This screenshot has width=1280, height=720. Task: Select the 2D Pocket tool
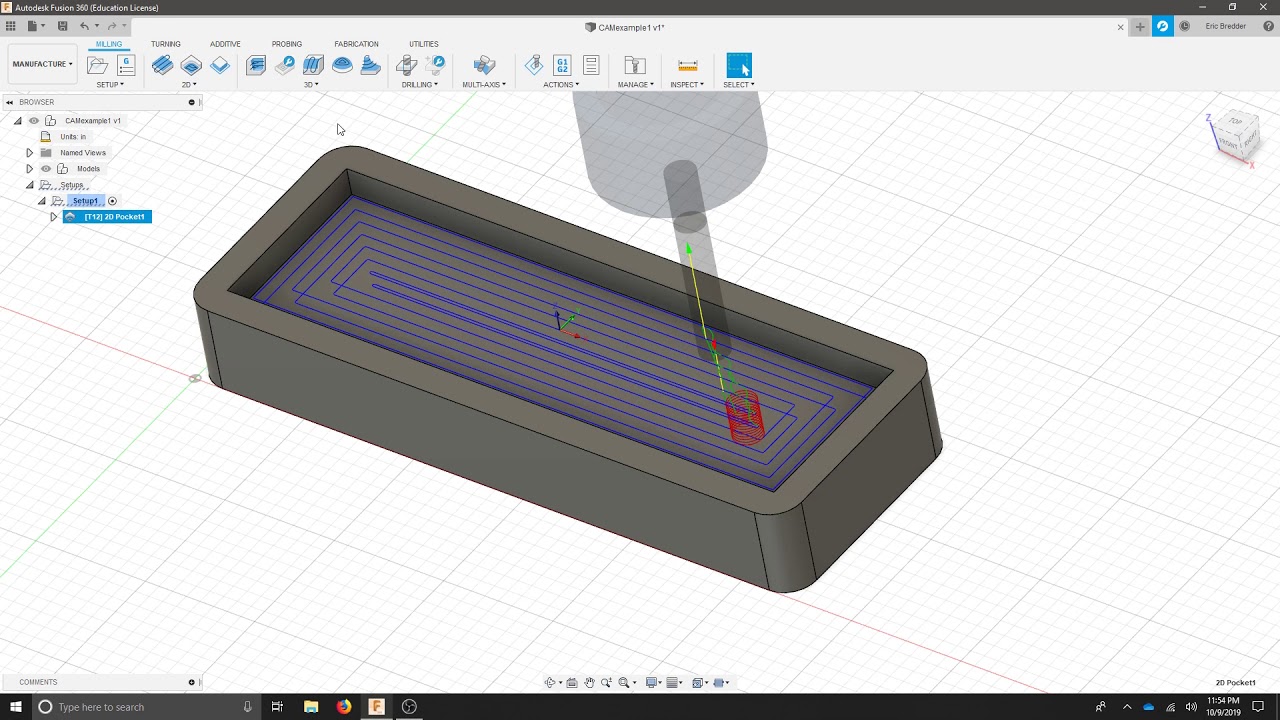(x=191, y=66)
